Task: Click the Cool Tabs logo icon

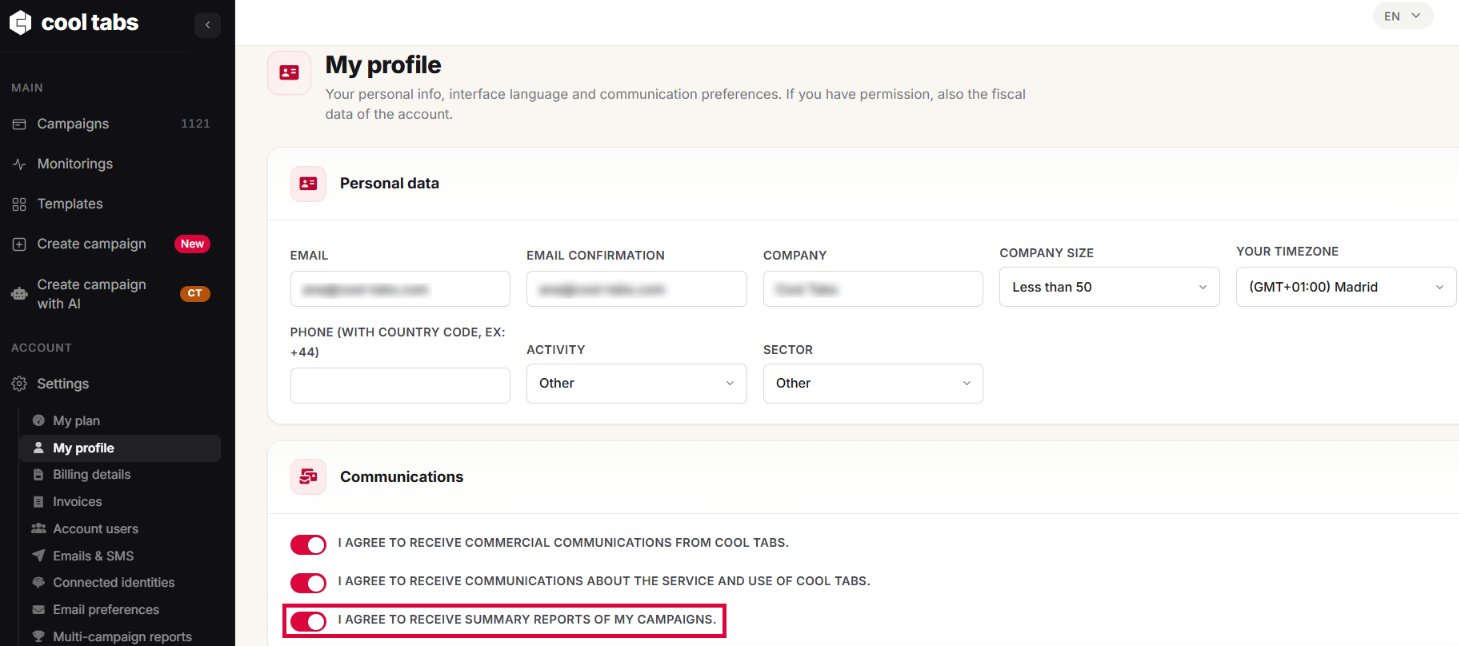Action: tap(20, 22)
